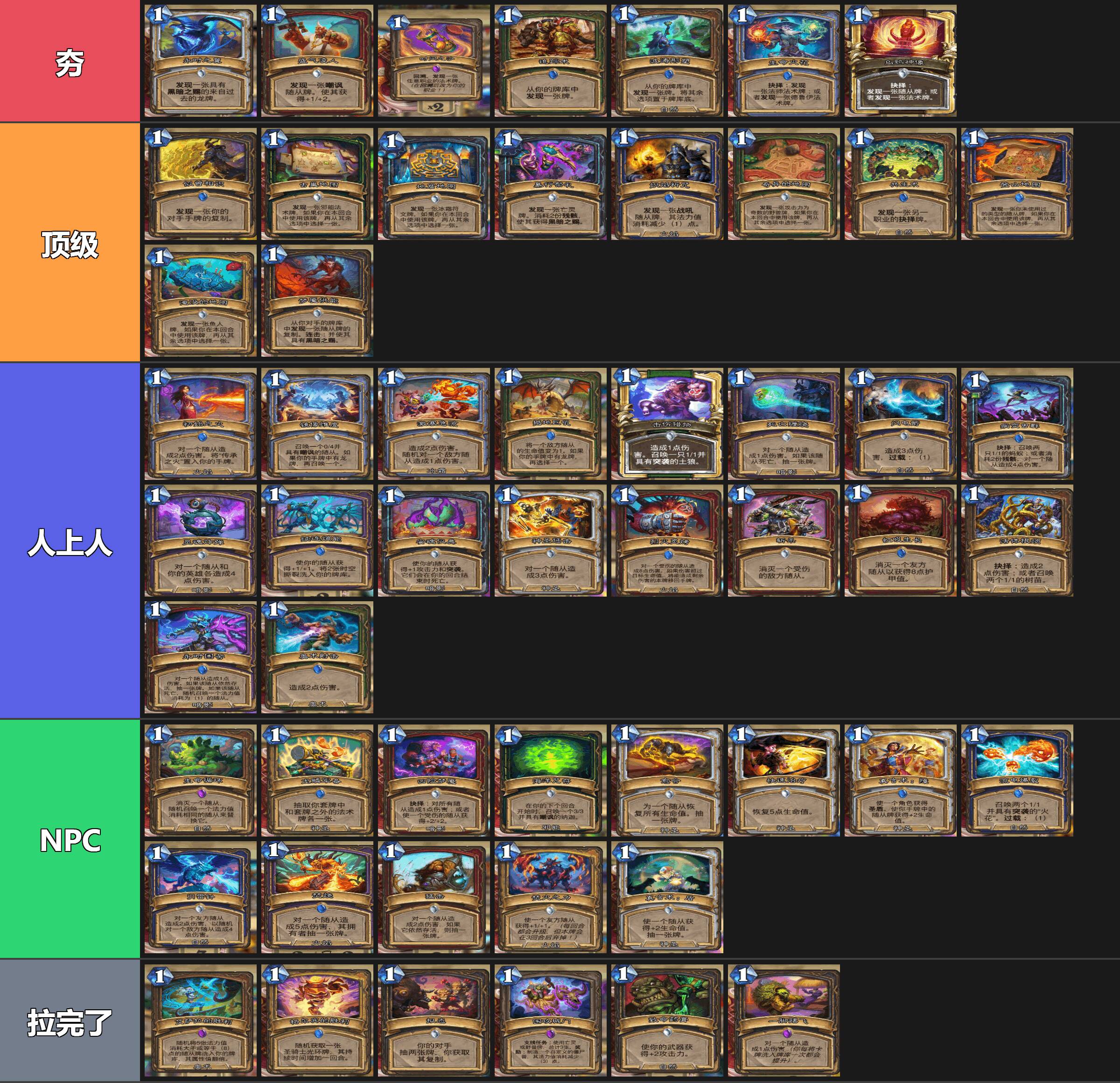This screenshot has width=1120, height=1083.
Task: Click the 神圣惩击 card
Action: pyautogui.click(x=550, y=540)
